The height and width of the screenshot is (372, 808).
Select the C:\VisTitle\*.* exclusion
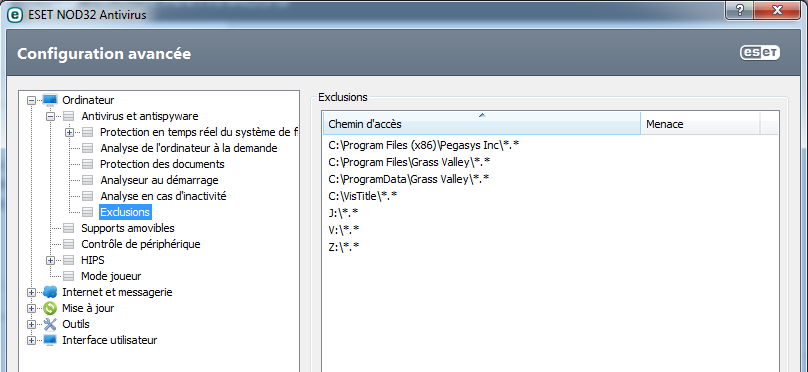click(363, 196)
